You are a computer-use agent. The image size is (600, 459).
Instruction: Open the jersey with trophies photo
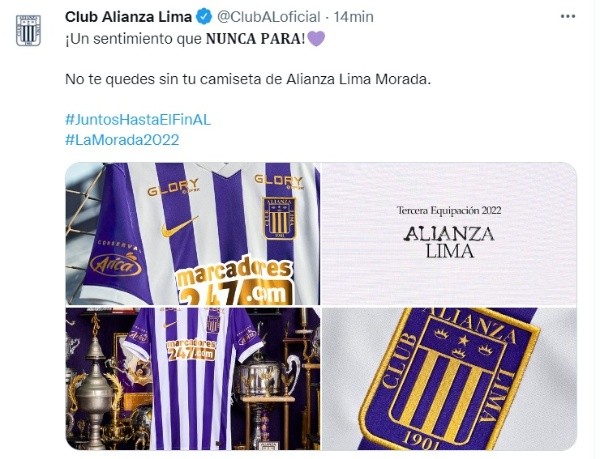[193, 379]
